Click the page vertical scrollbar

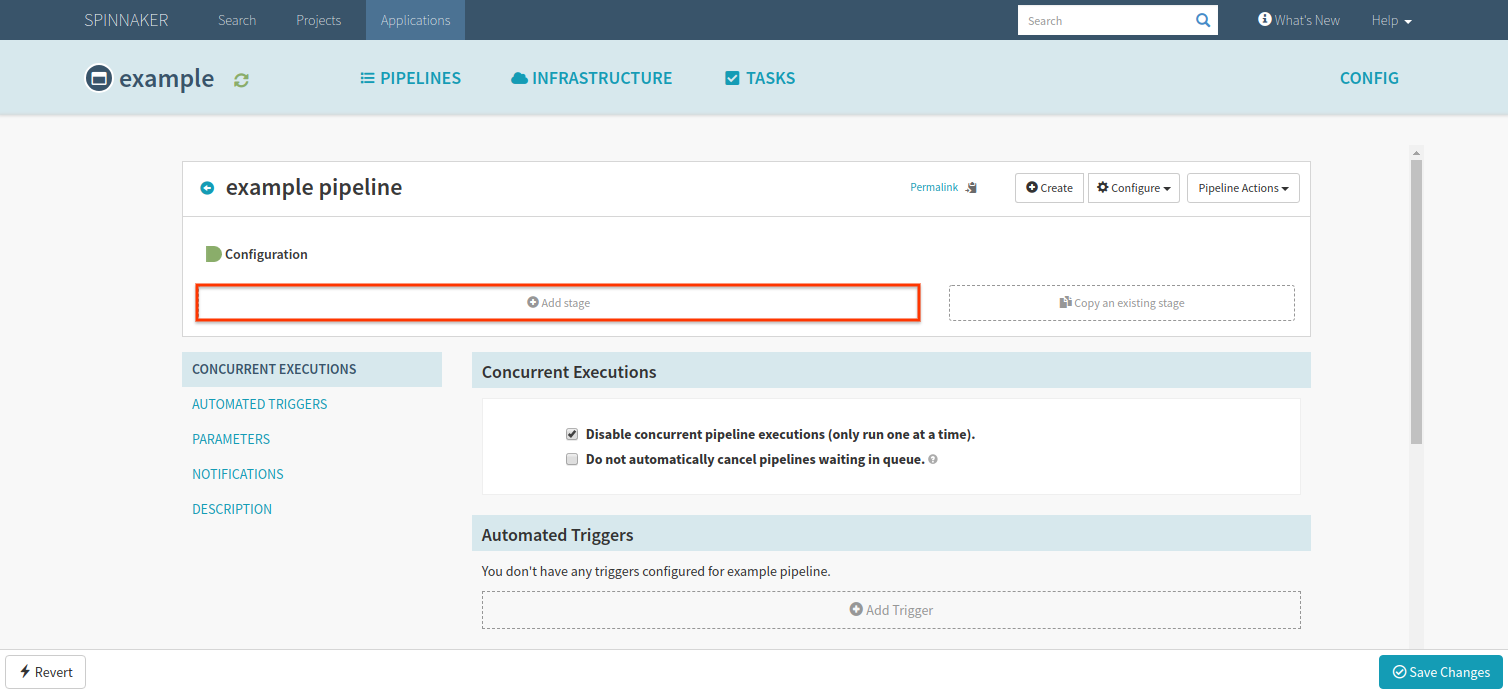tap(1416, 300)
